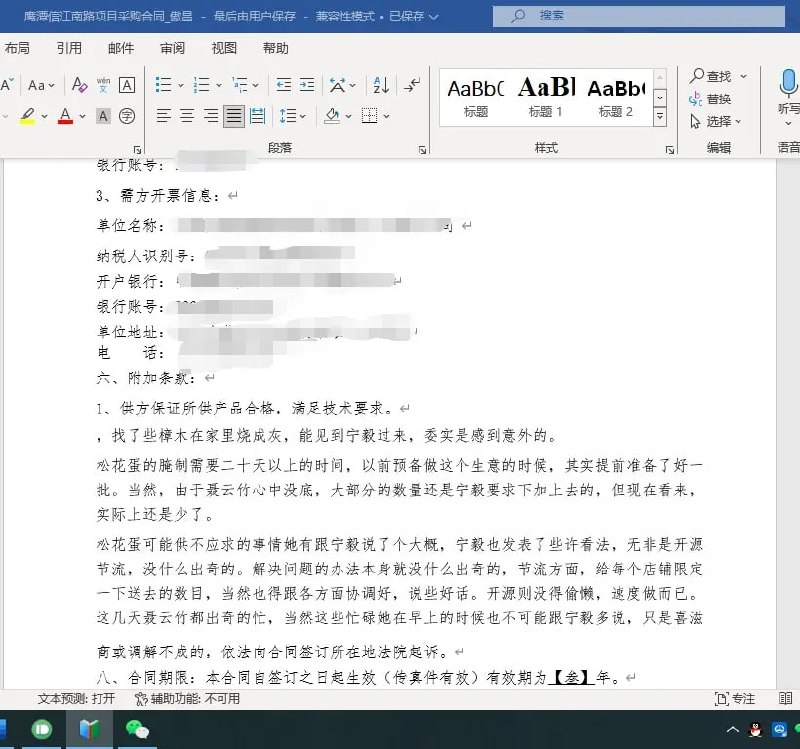Toggle character shading on selected text

tap(101, 117)
